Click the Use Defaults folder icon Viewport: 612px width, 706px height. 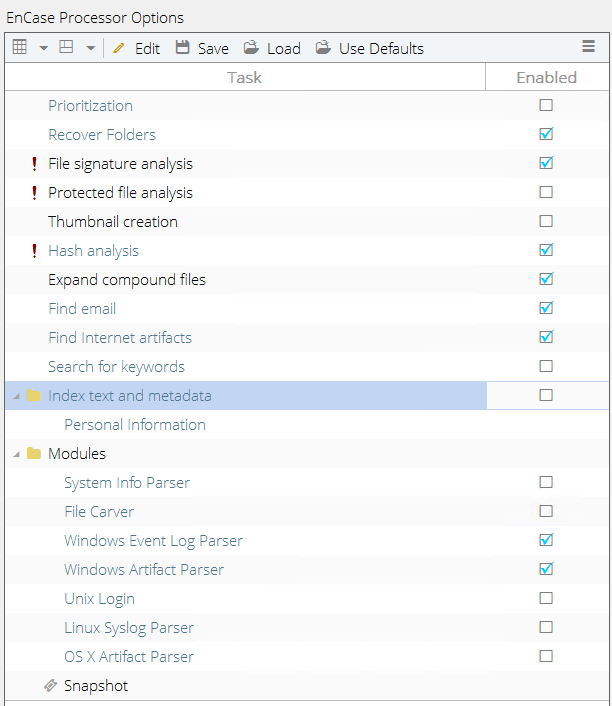[x=323, y=47]
